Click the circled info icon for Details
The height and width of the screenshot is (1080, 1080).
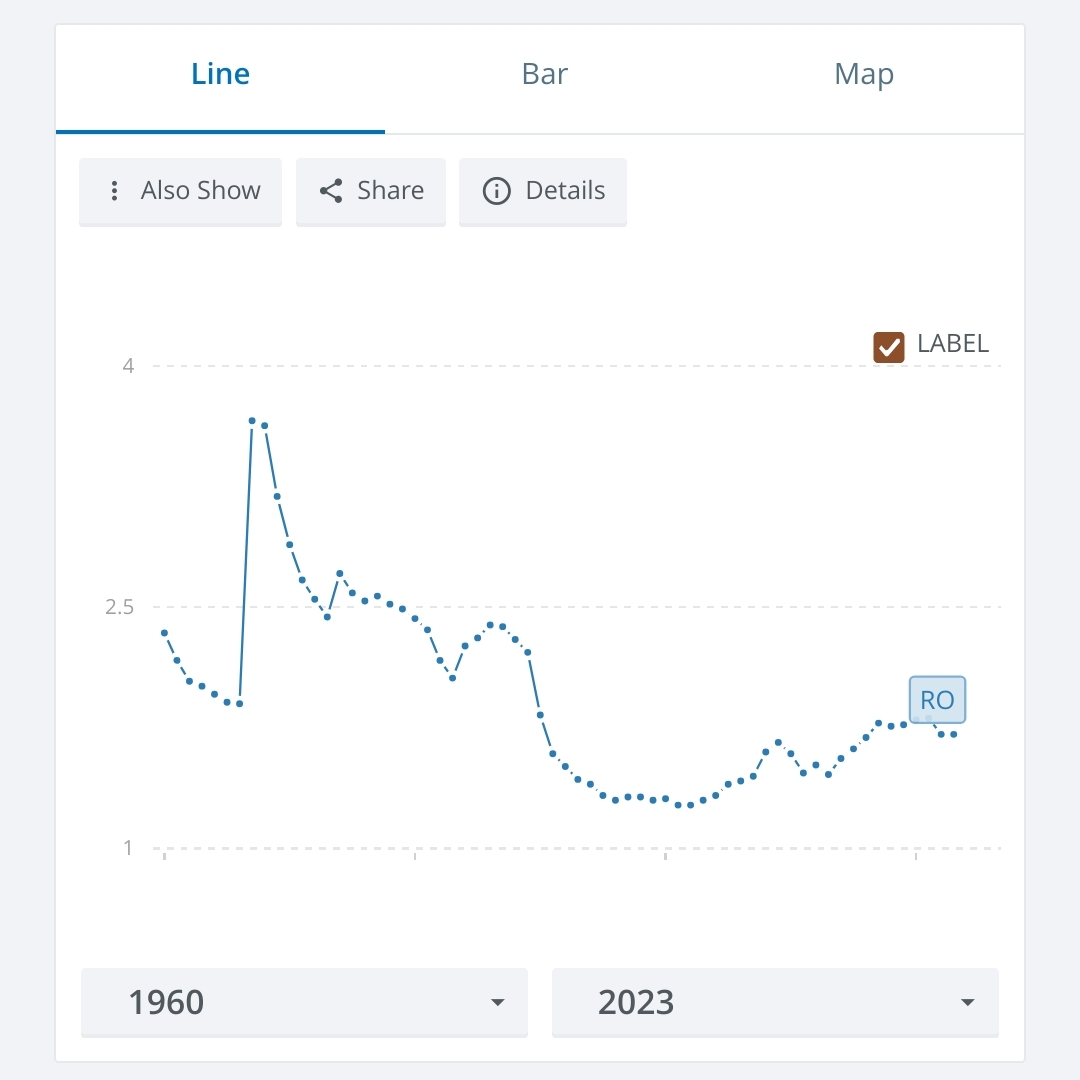(x=496, y=191)
